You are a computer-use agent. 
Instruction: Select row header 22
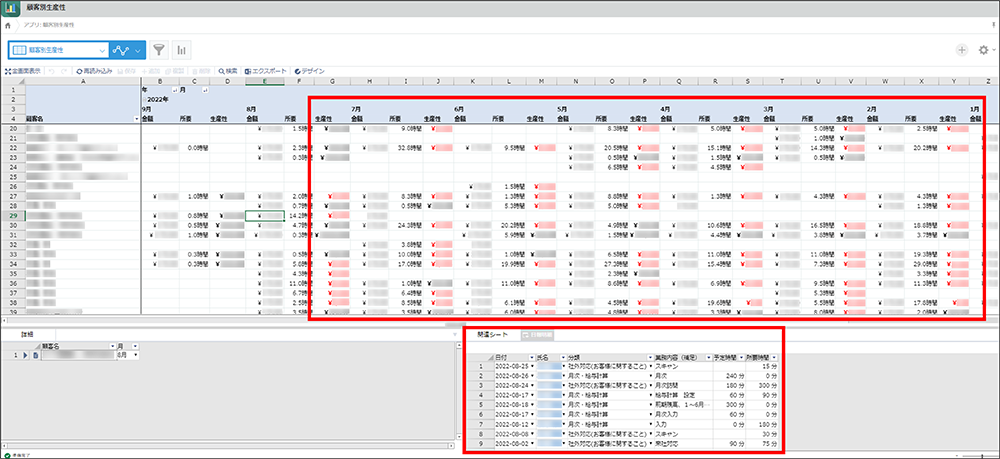13,148
